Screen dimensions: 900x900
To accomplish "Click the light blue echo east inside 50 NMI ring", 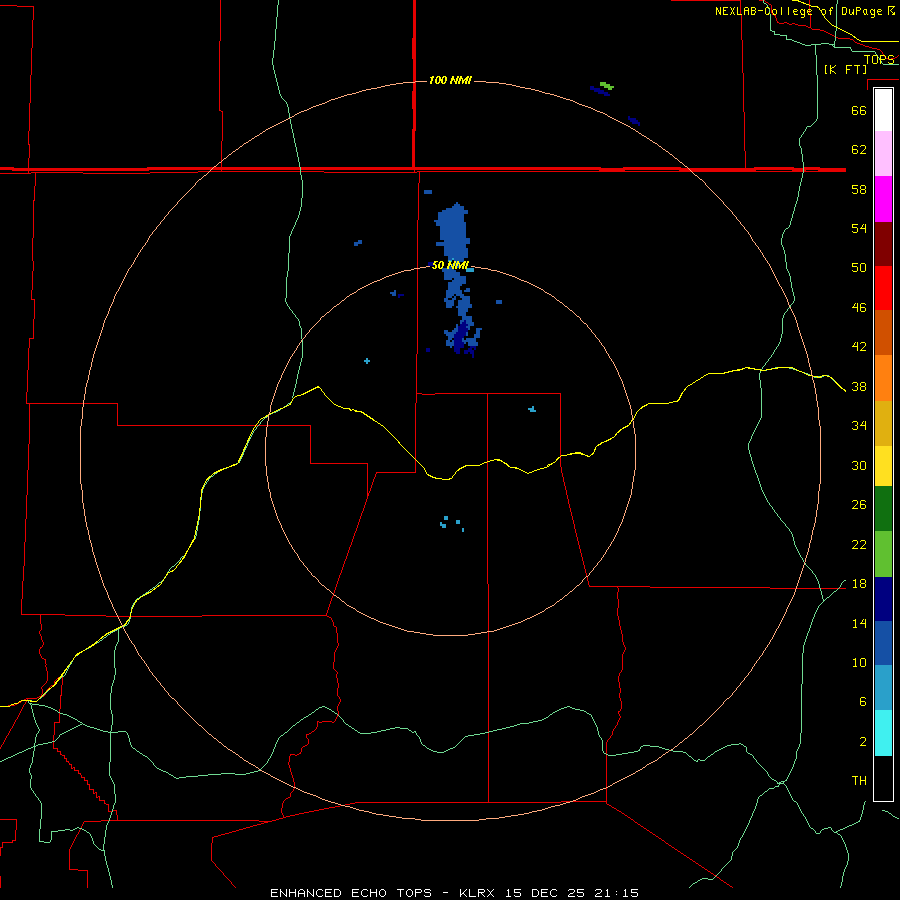I will point(532,409).
